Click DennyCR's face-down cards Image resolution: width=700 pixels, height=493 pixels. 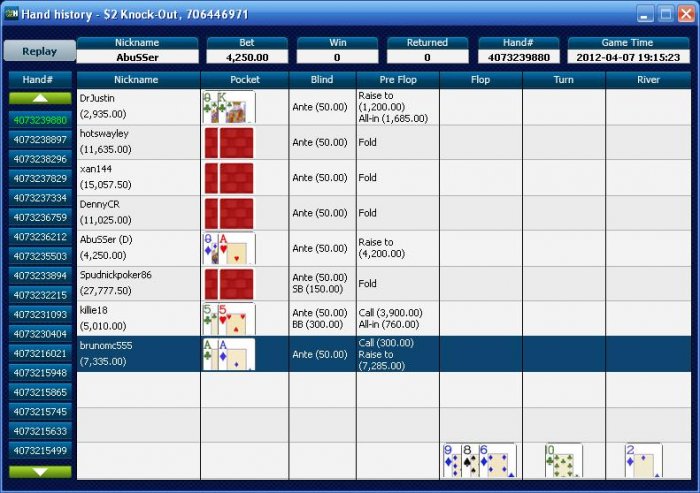point(229,213)
